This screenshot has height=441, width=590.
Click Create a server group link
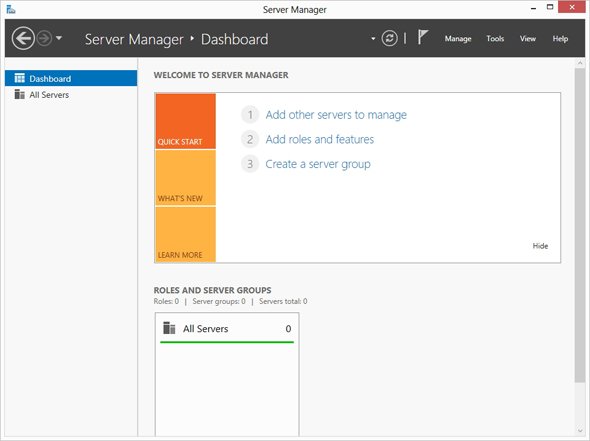[x=318, y=164]
